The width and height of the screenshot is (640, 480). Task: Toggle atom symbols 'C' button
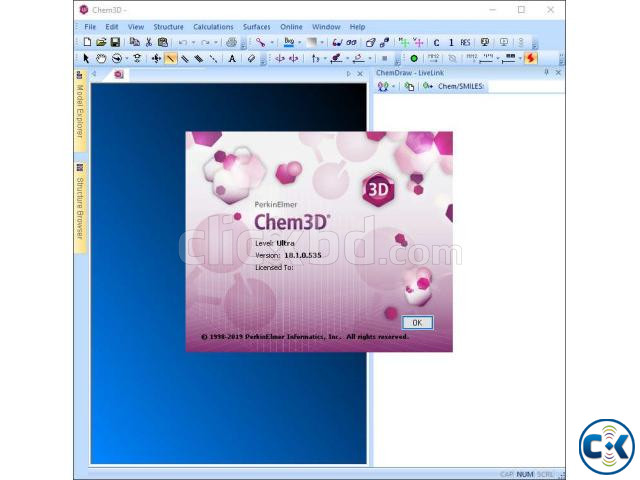pyautogui.click(x=436, y=42)
